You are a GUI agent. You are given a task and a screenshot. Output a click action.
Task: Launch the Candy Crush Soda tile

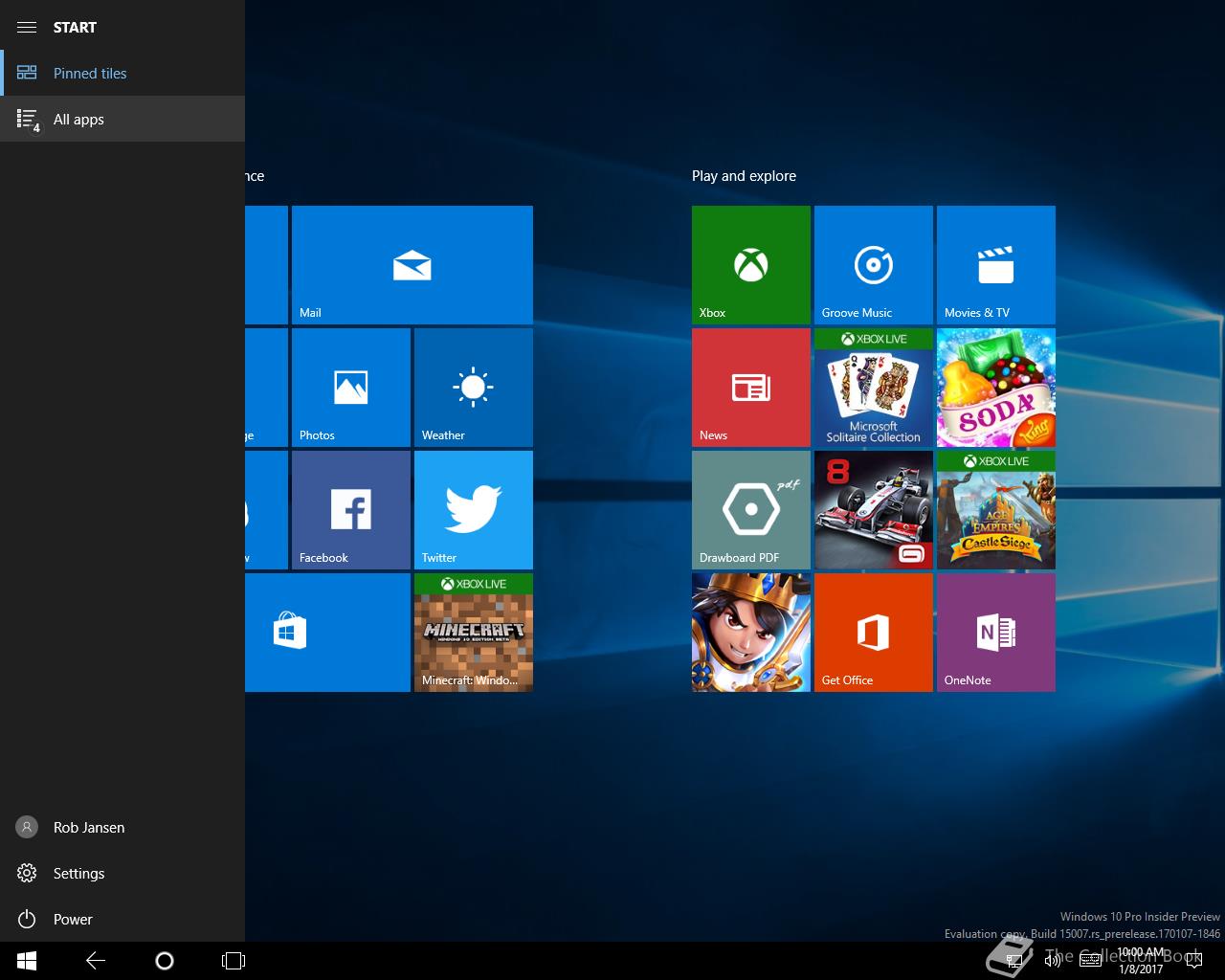pos(995,388)
